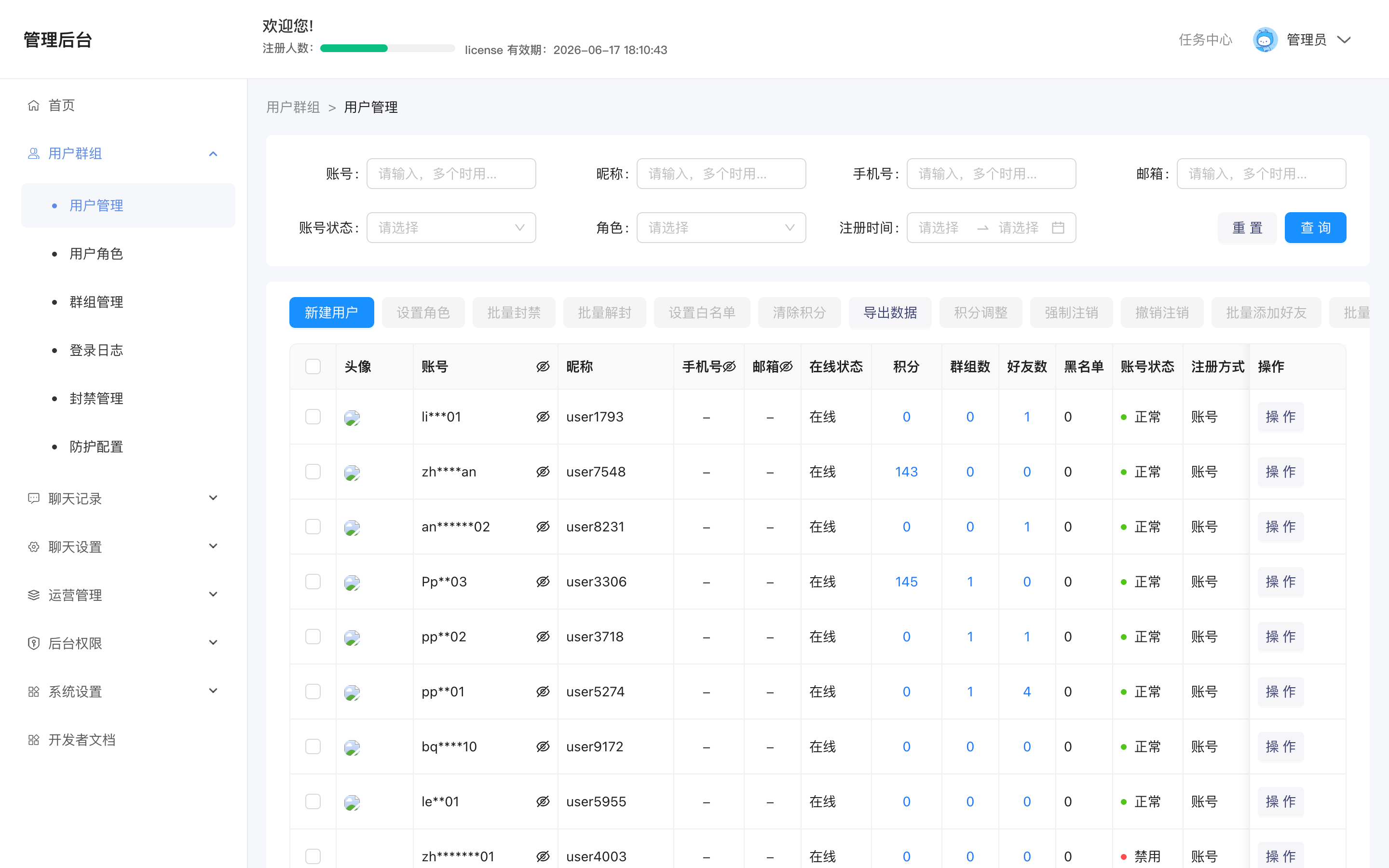1389x868 pixels.
Task: Click the user icon beside 用户群组
Action: (x=34, y=154)
